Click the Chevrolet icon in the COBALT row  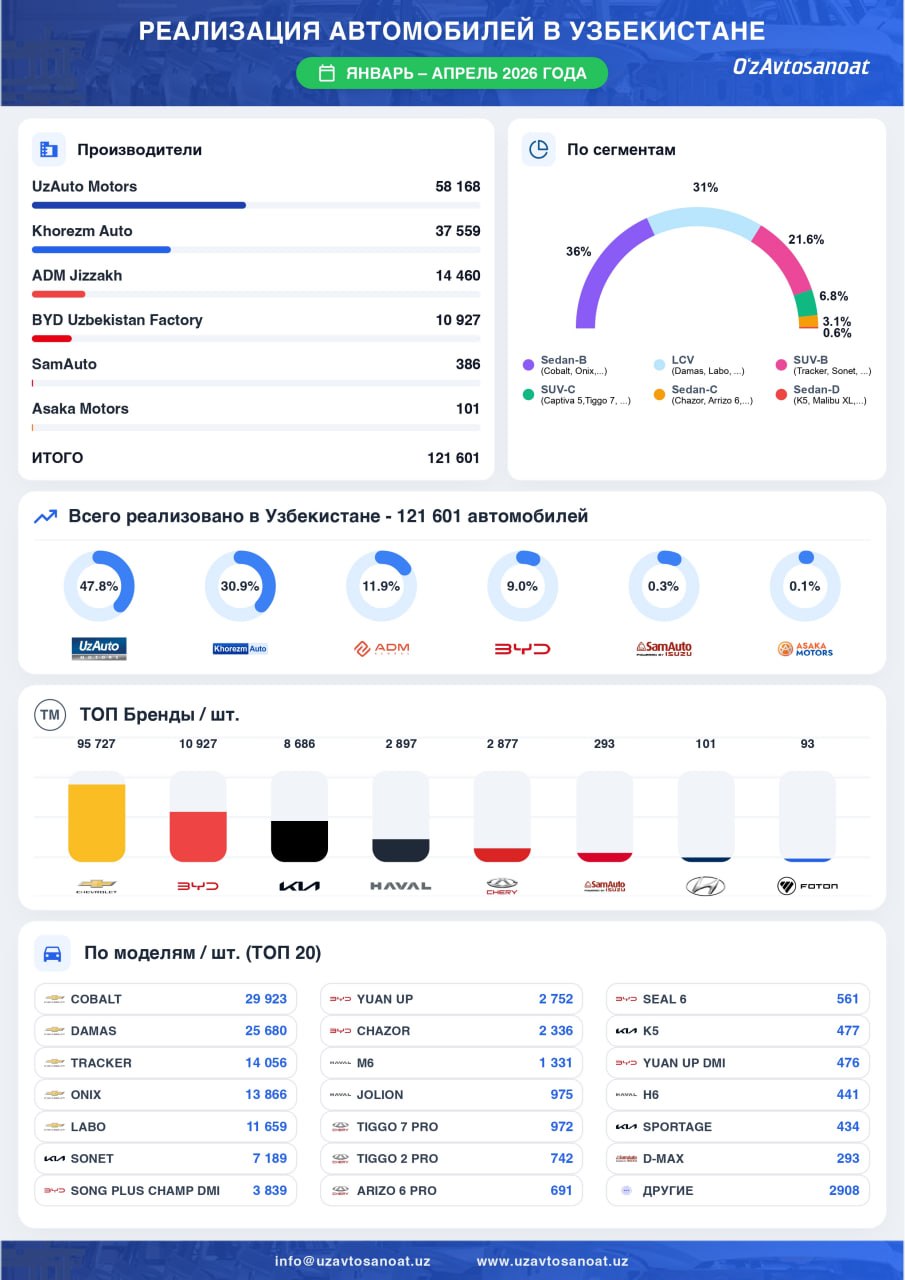click(x=54, y=999)
